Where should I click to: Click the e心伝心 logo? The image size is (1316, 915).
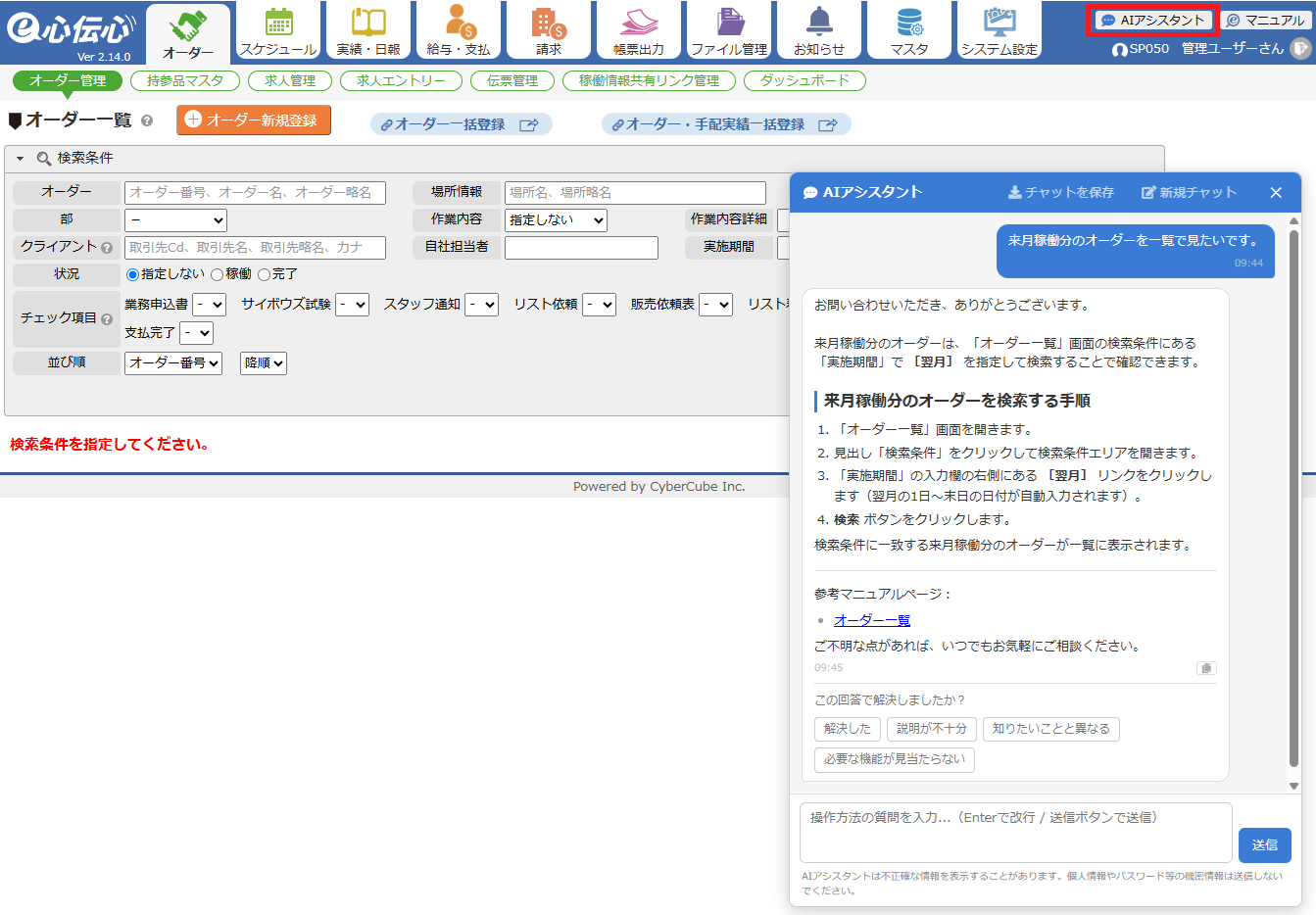click(71, 29)
